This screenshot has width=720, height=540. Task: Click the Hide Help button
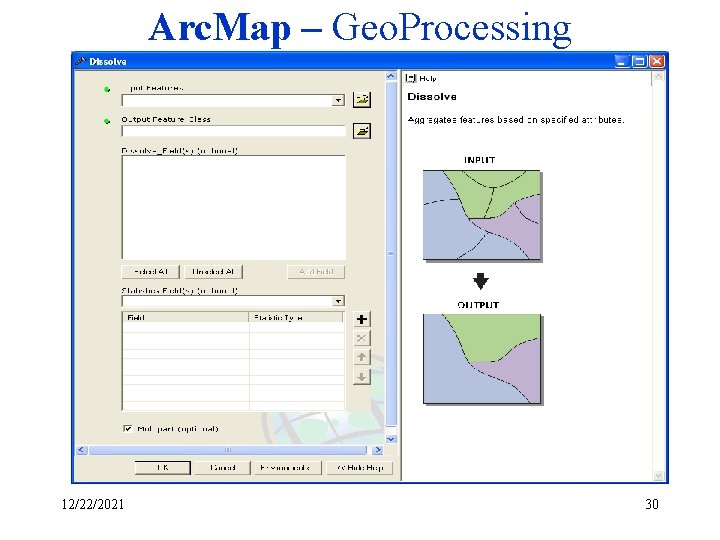[360, 467]
